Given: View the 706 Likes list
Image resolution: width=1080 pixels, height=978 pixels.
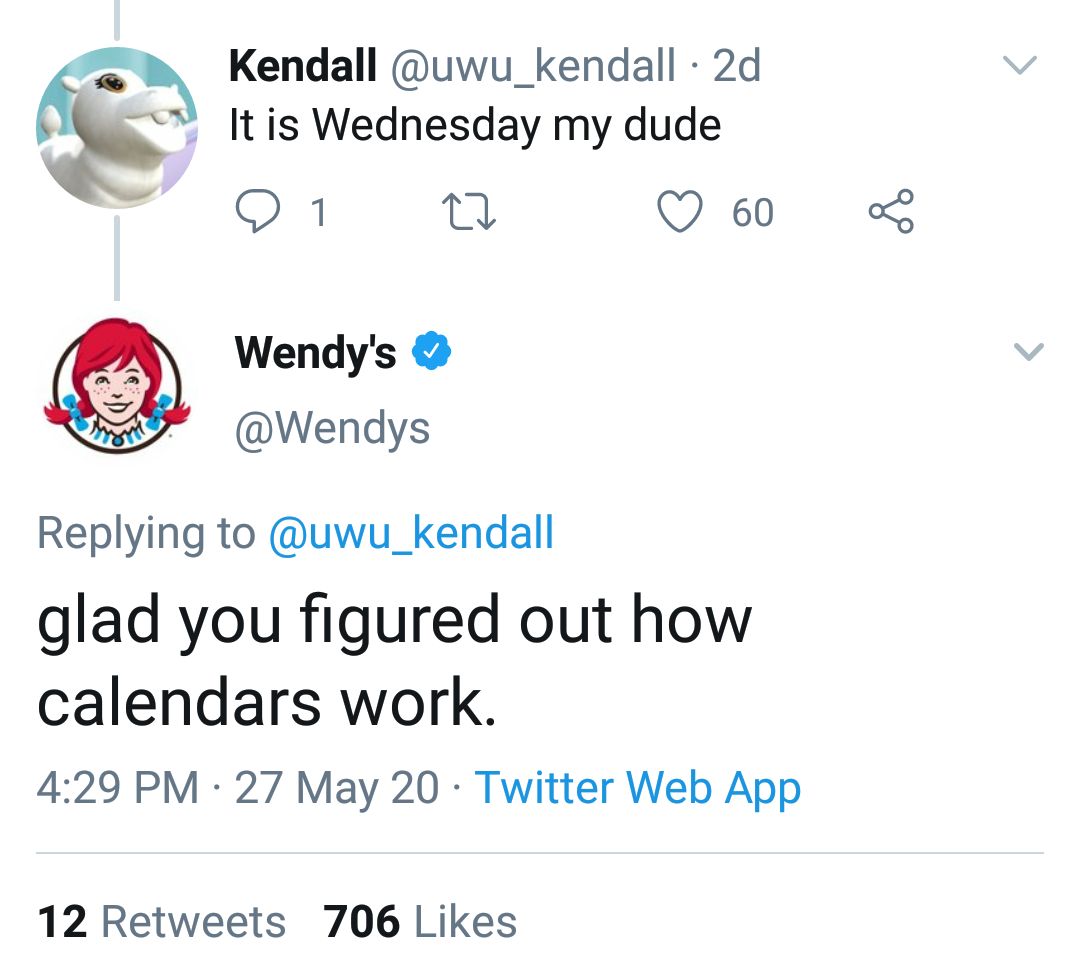Looking at the screenshot, I should tap(420, 921).
